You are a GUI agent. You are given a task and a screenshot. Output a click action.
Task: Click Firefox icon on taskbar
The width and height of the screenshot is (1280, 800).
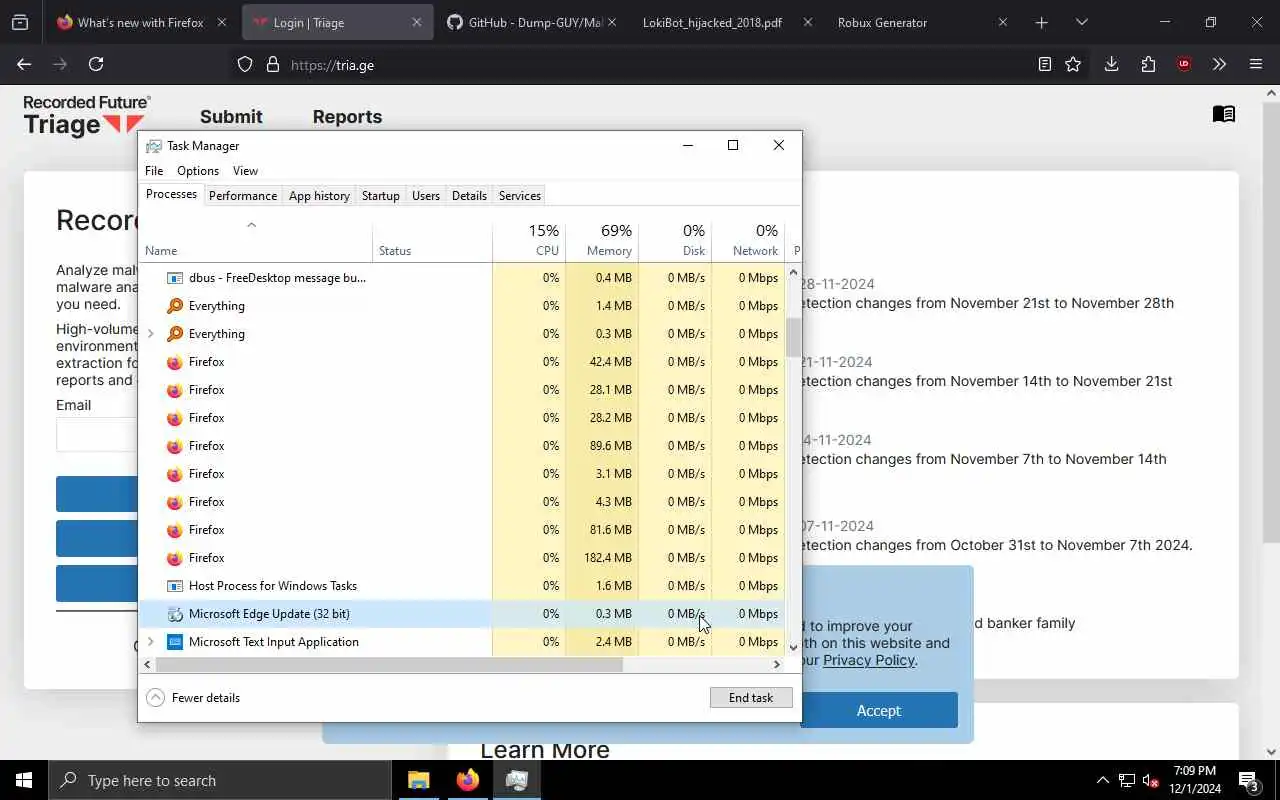(468, 780)
